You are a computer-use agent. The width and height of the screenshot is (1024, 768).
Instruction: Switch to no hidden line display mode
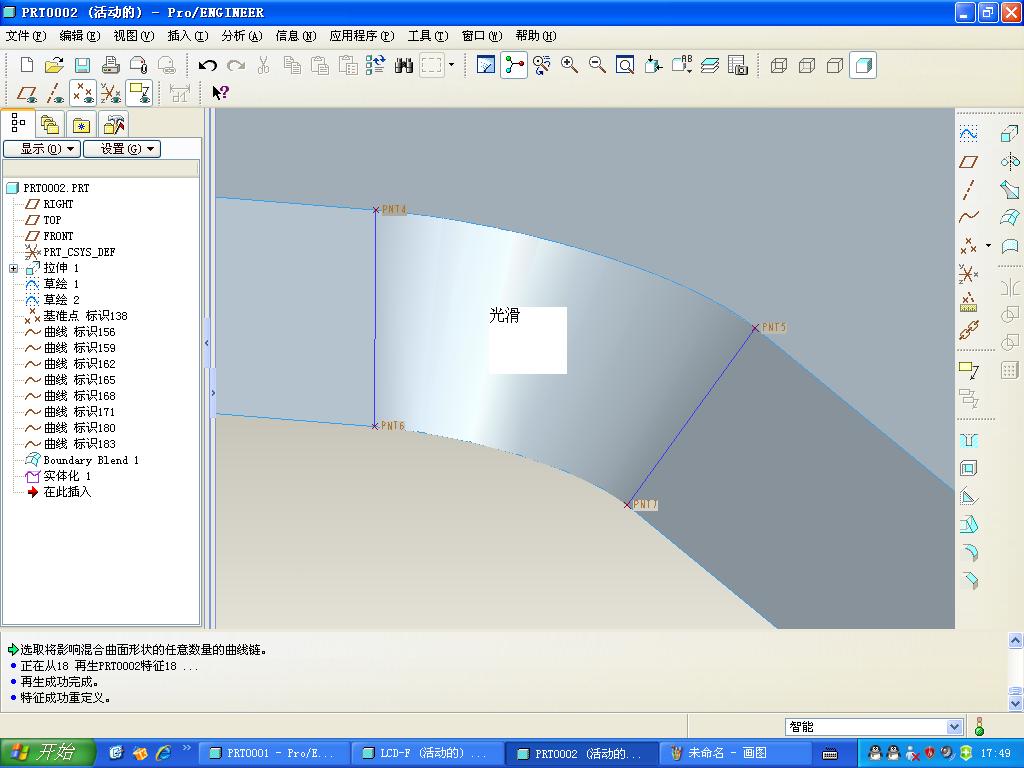click(x=835, y=65)
